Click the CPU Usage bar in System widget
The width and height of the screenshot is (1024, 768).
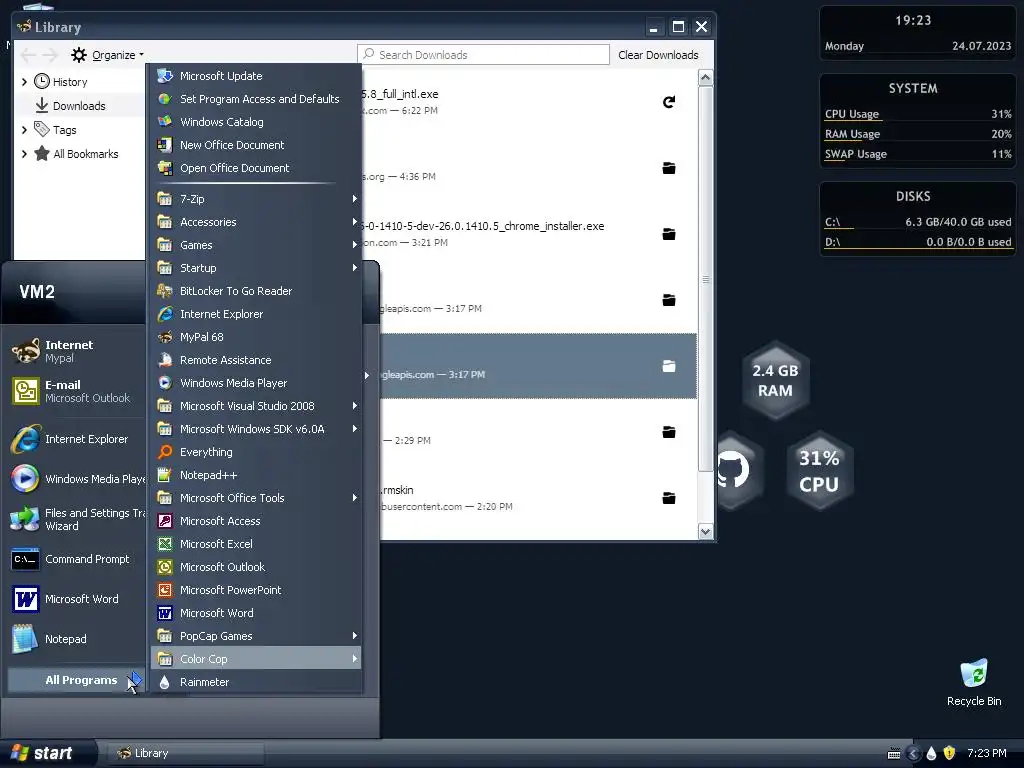pyautogui.click(x=918, y=114)
